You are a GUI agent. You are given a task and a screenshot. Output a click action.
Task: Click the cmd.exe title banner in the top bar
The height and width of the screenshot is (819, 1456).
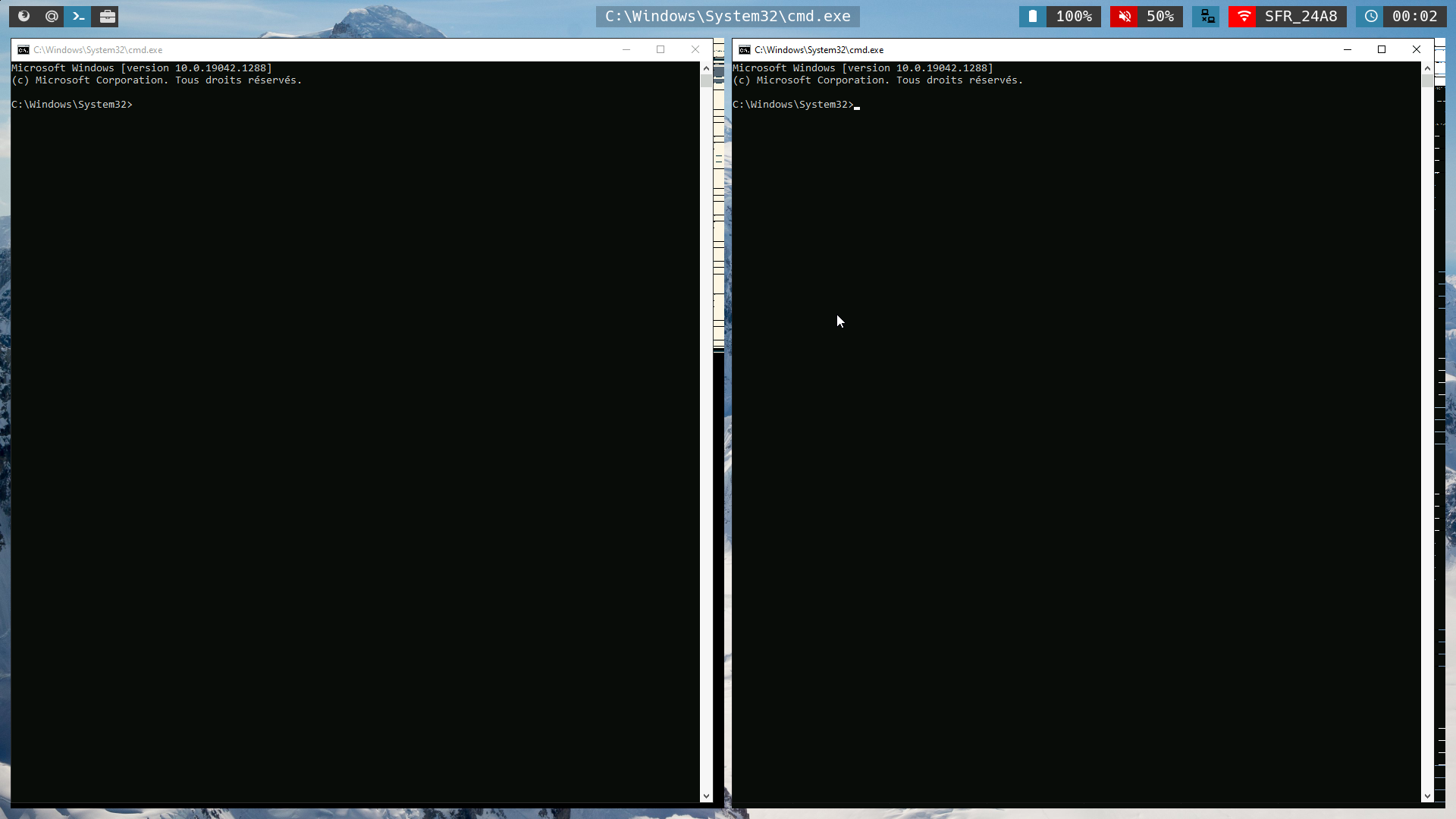coord(727,16)
